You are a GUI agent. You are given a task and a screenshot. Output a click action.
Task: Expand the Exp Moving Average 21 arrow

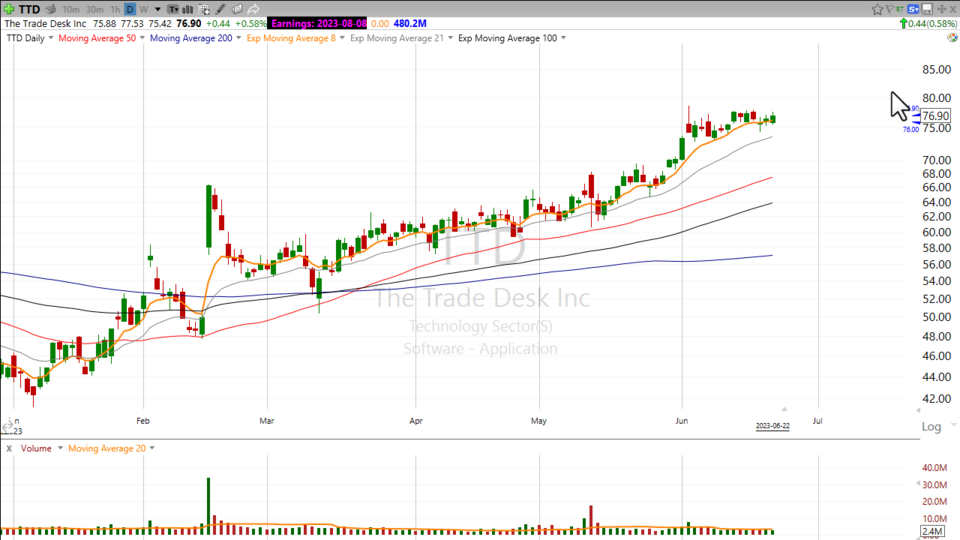pos(450,38)
